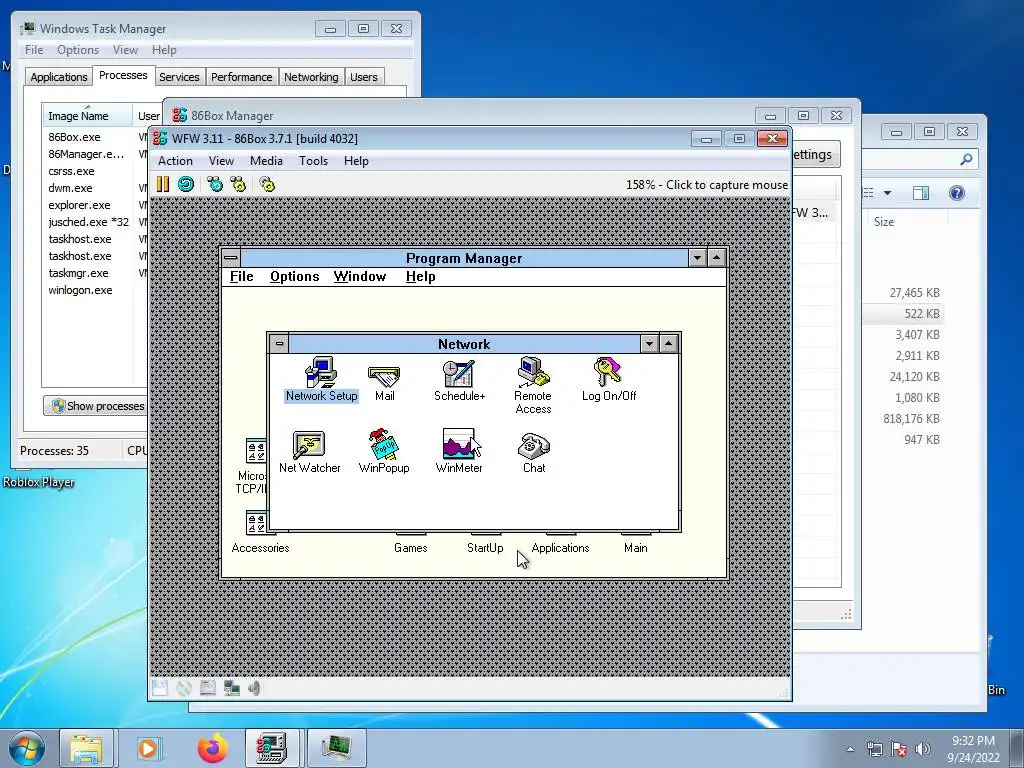Select the WinPopup icon
Image resolution: width=1024 pixels, height=768 pixels.
tap(383, 451)
